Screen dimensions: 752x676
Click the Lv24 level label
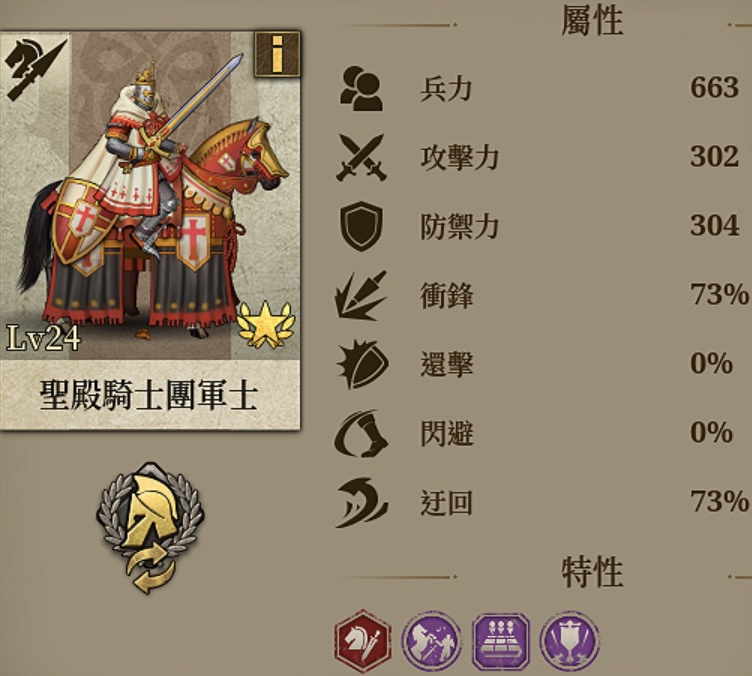pos(43,338)
